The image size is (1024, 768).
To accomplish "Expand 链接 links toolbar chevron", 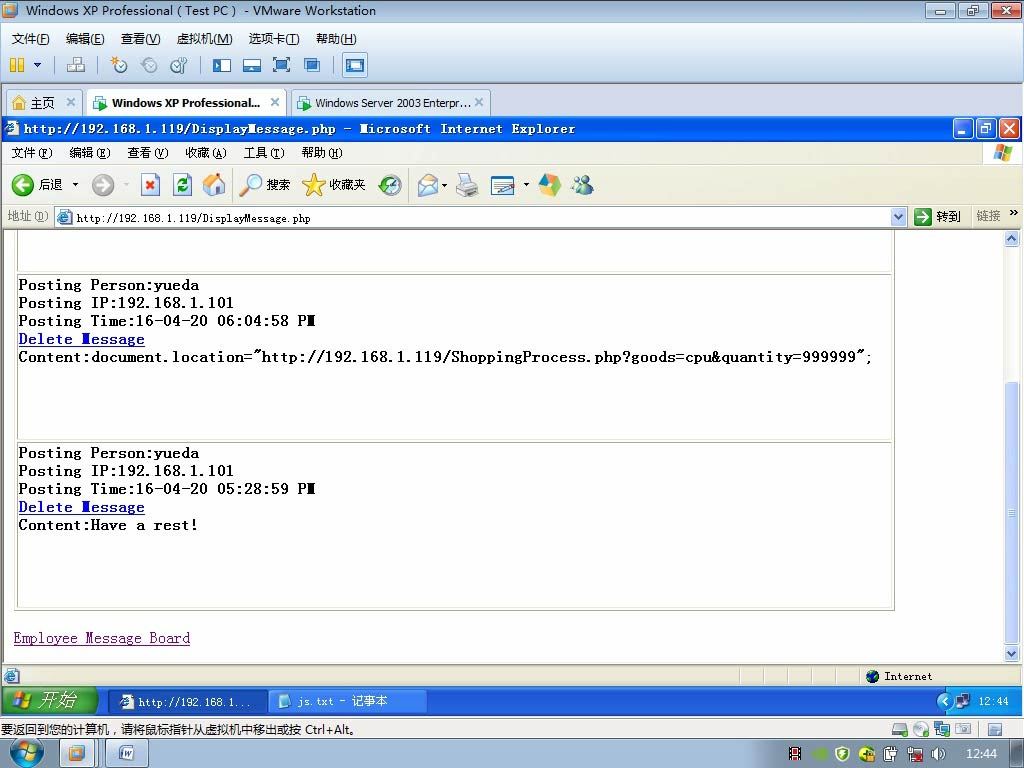I will coord(1014,213).
